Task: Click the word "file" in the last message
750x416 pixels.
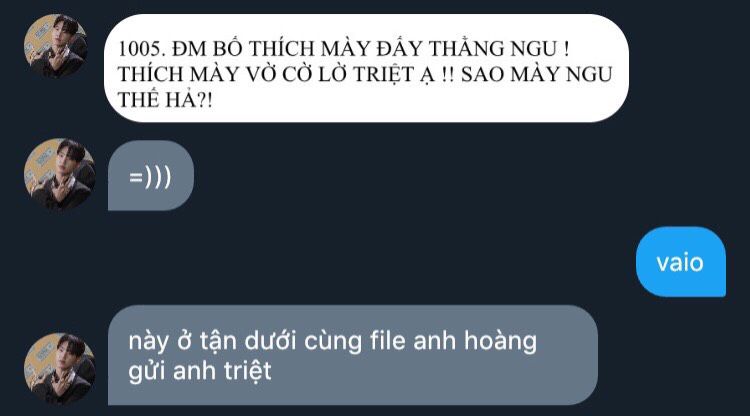Action: 387,341
